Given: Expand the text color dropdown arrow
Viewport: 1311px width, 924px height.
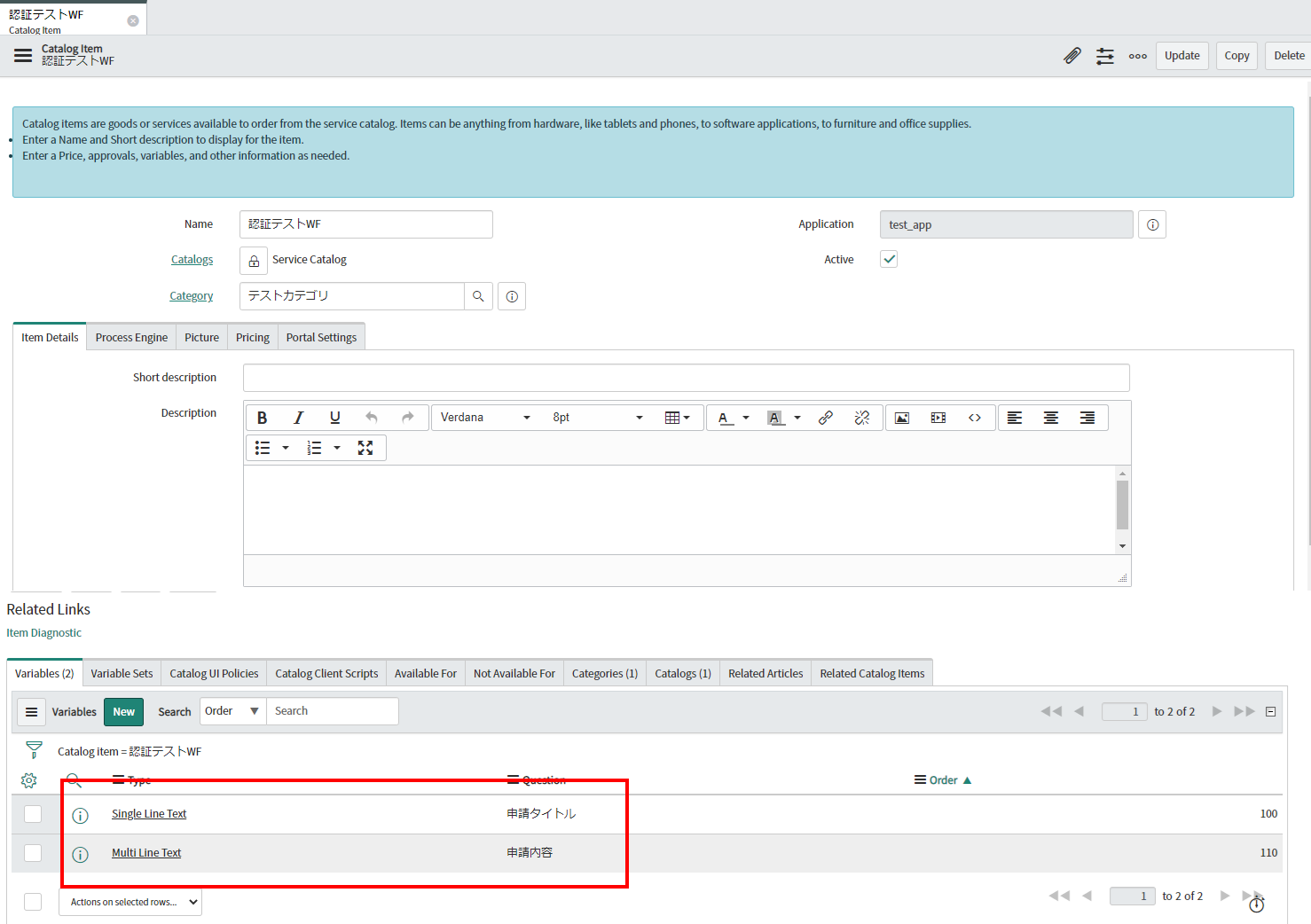Looking at the screenshot, I should 746,418.
